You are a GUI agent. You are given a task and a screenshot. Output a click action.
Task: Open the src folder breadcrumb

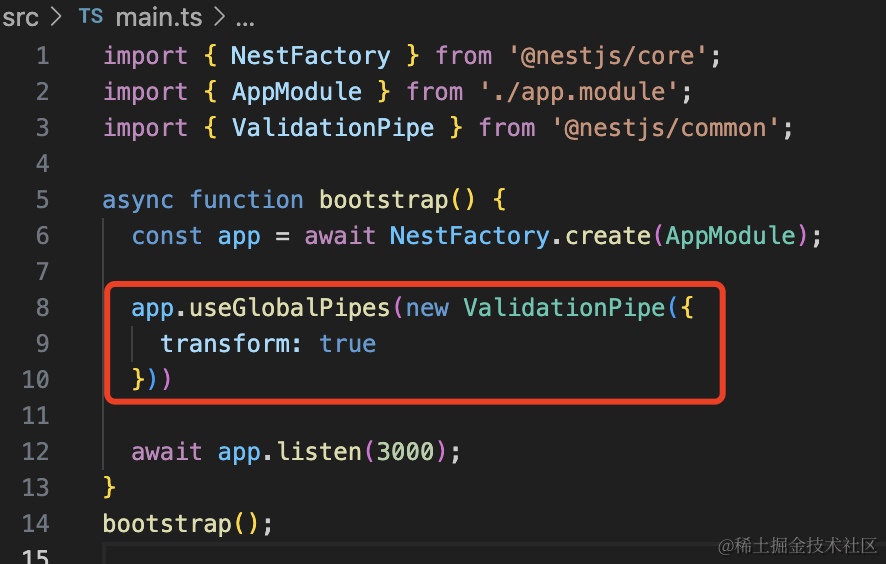pyautogui.click(x=20, y=17)
